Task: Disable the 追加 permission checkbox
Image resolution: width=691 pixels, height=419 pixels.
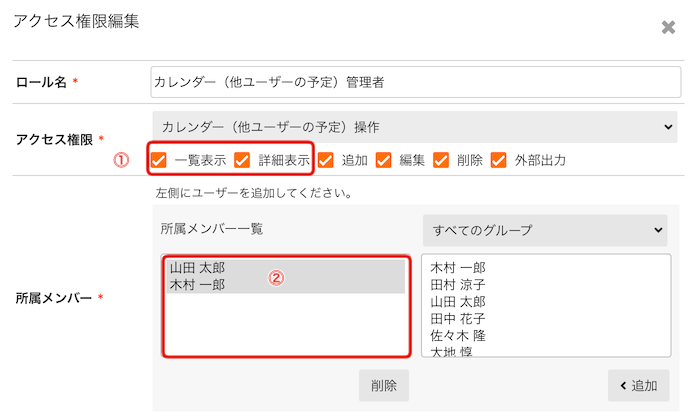Action: click(325, 160)
